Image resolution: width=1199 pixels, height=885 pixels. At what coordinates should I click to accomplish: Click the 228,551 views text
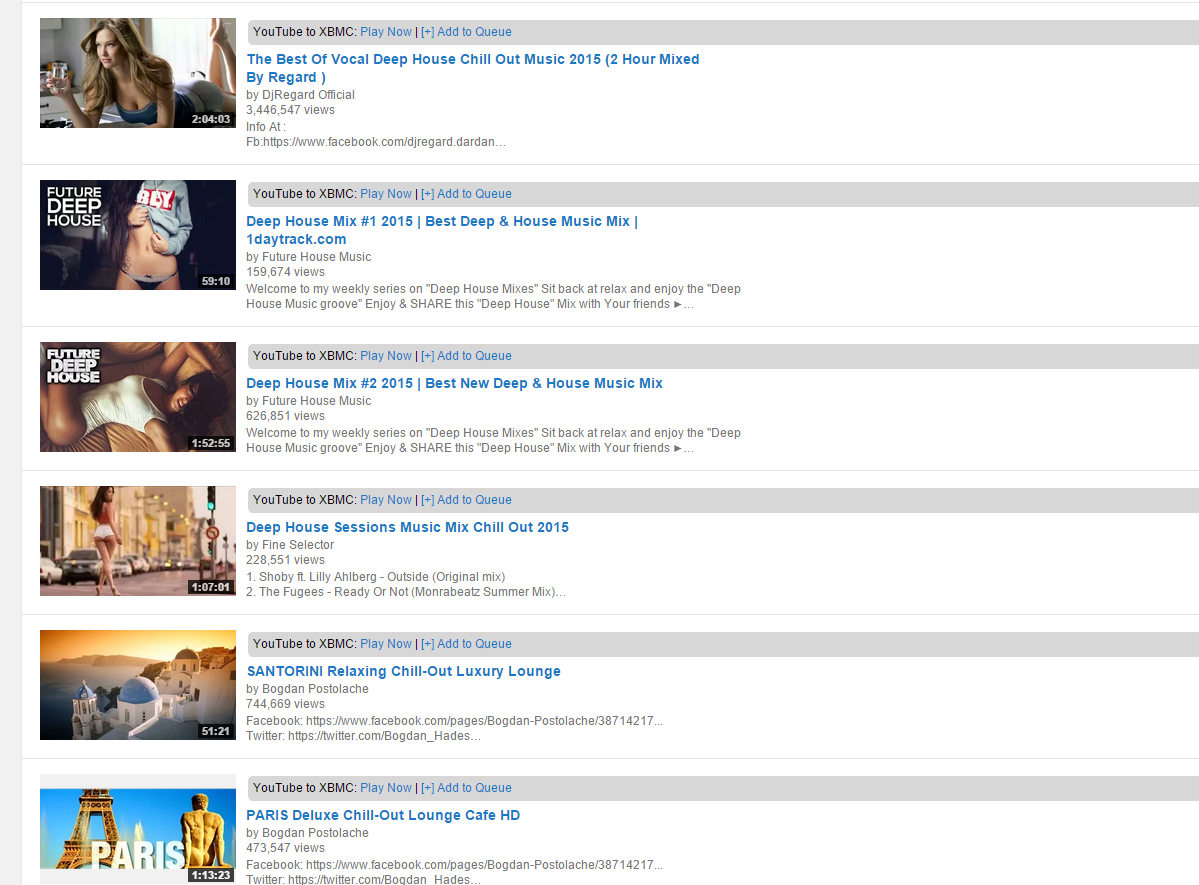pyautogui.click(x=285, y=560)
